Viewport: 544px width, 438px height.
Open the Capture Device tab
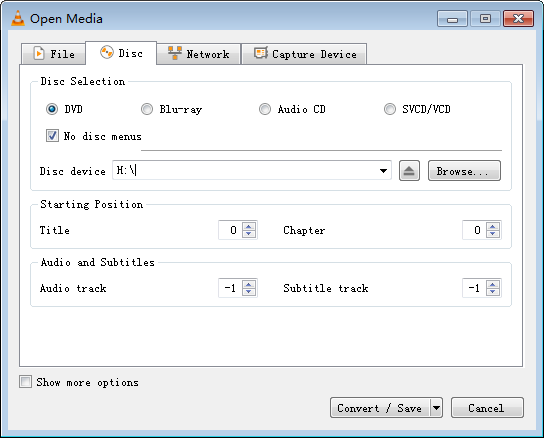(x=304, y=54)
